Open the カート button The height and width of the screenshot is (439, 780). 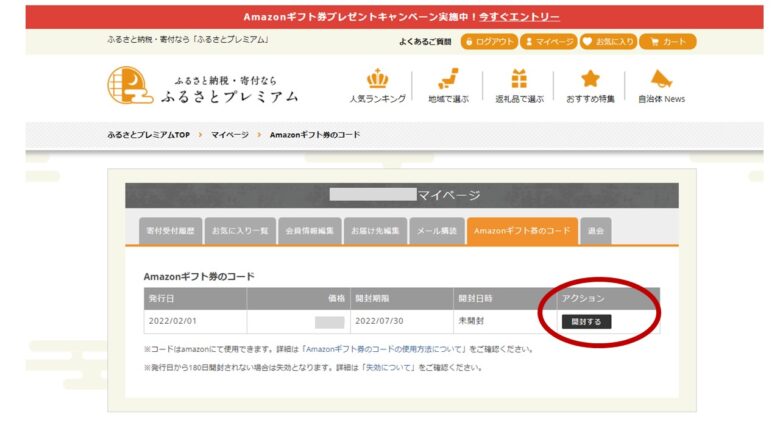pyautogui.click(x=668, y=42)
